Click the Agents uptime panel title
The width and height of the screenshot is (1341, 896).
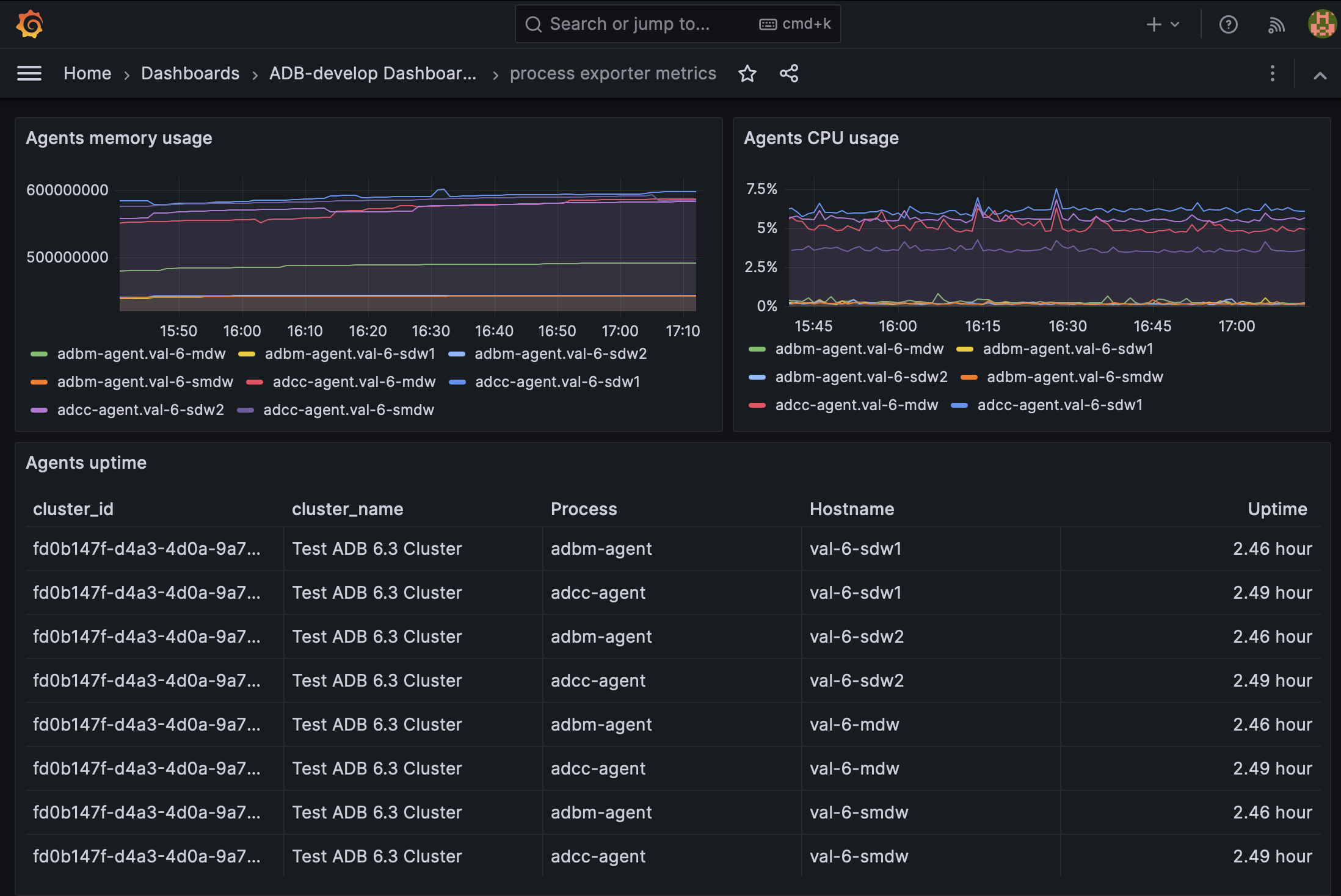click(85, 463)
